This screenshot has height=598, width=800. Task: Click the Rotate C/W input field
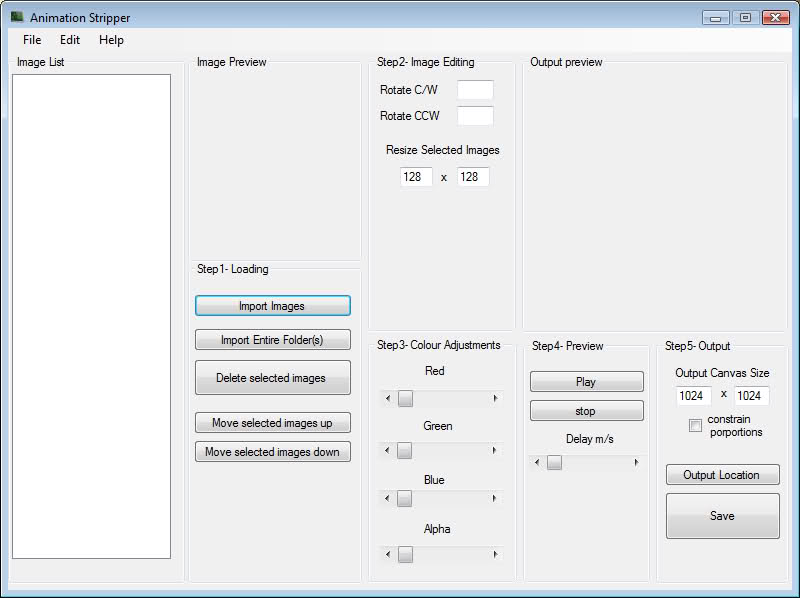475,90
